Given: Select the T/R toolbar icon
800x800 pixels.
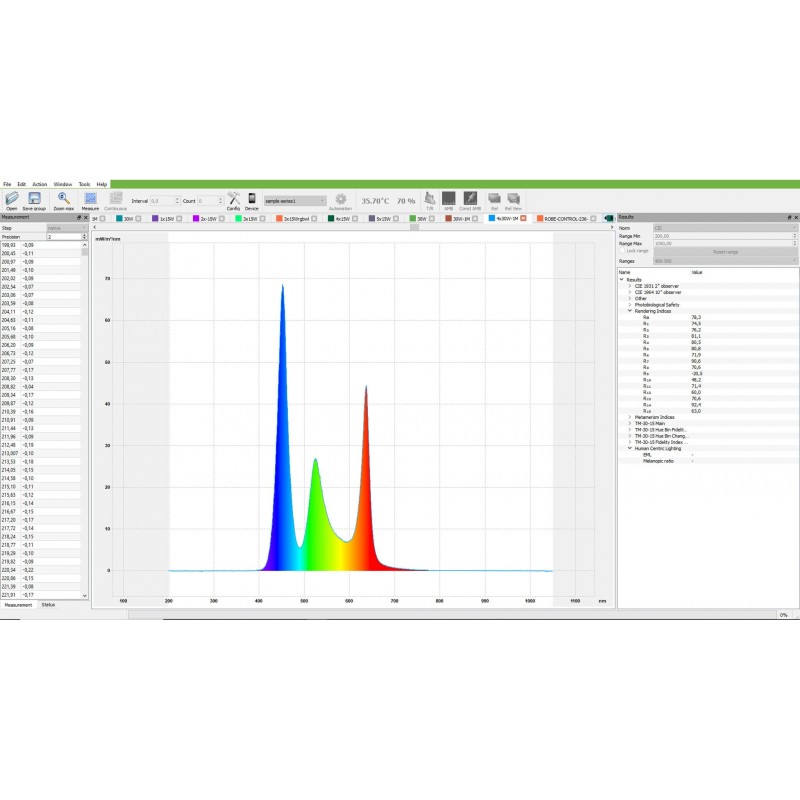Looking at the screenshot, I should [430, 199].
